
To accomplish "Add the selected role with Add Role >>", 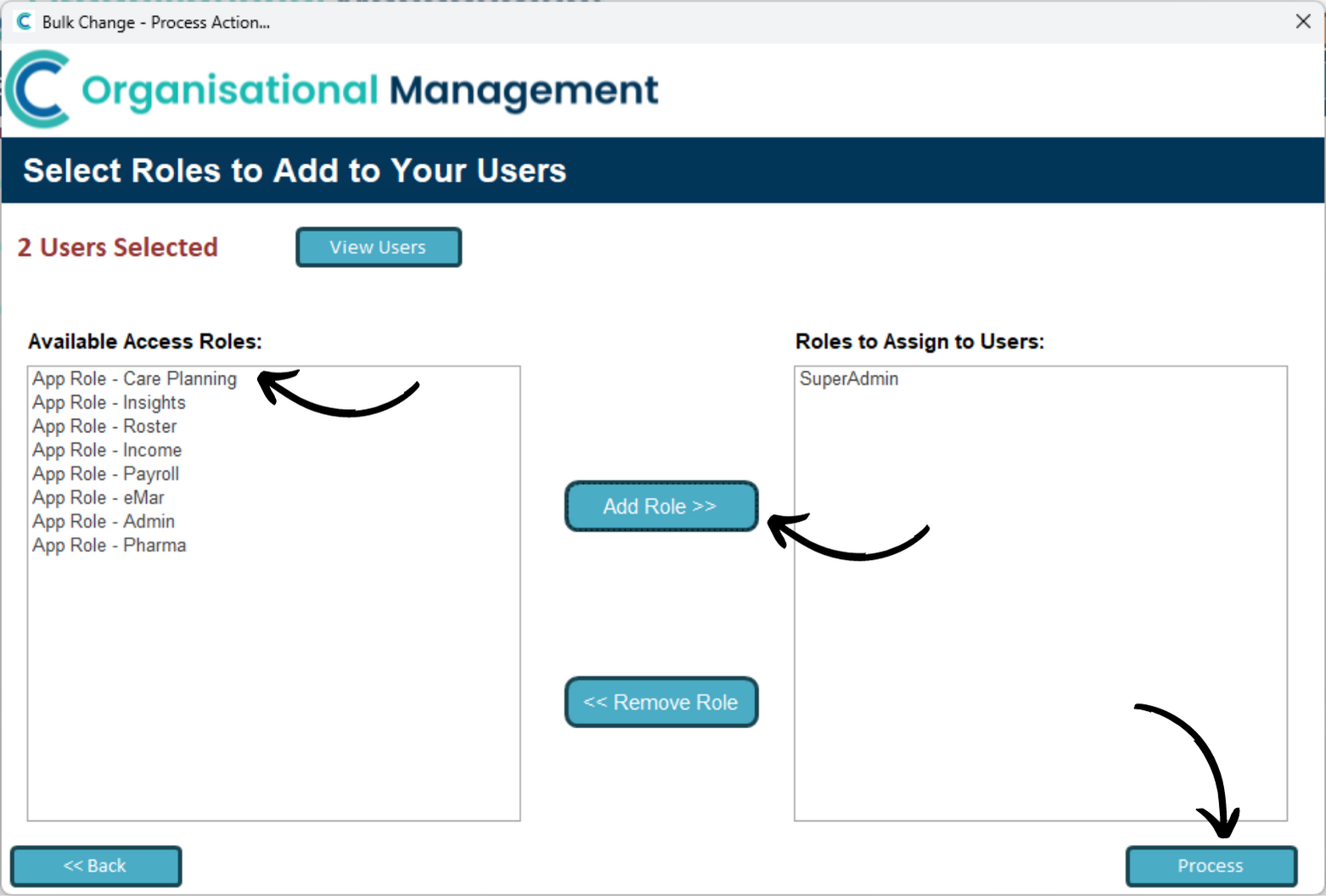I will [x=660, y=507].
